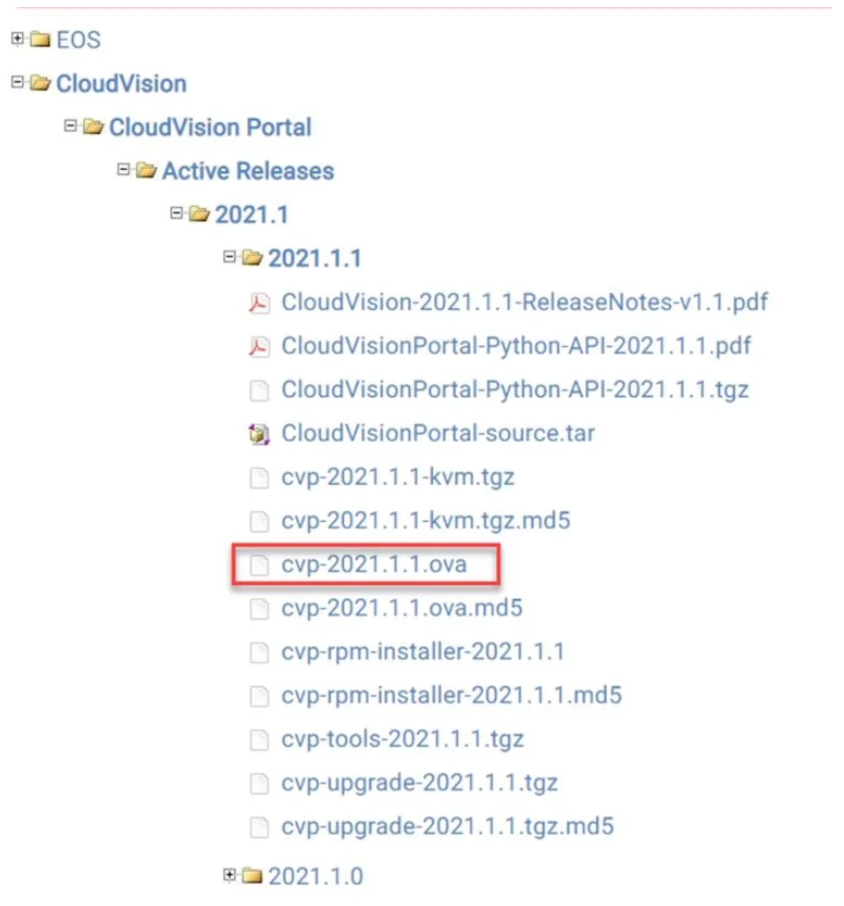Expand the EOS tree node

pyautogui.click(x=18, y=40)
